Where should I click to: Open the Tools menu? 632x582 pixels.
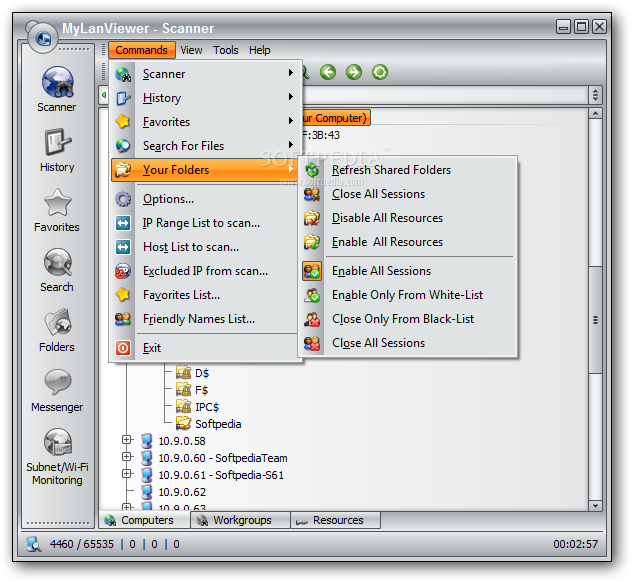click(x=226, y=50)
